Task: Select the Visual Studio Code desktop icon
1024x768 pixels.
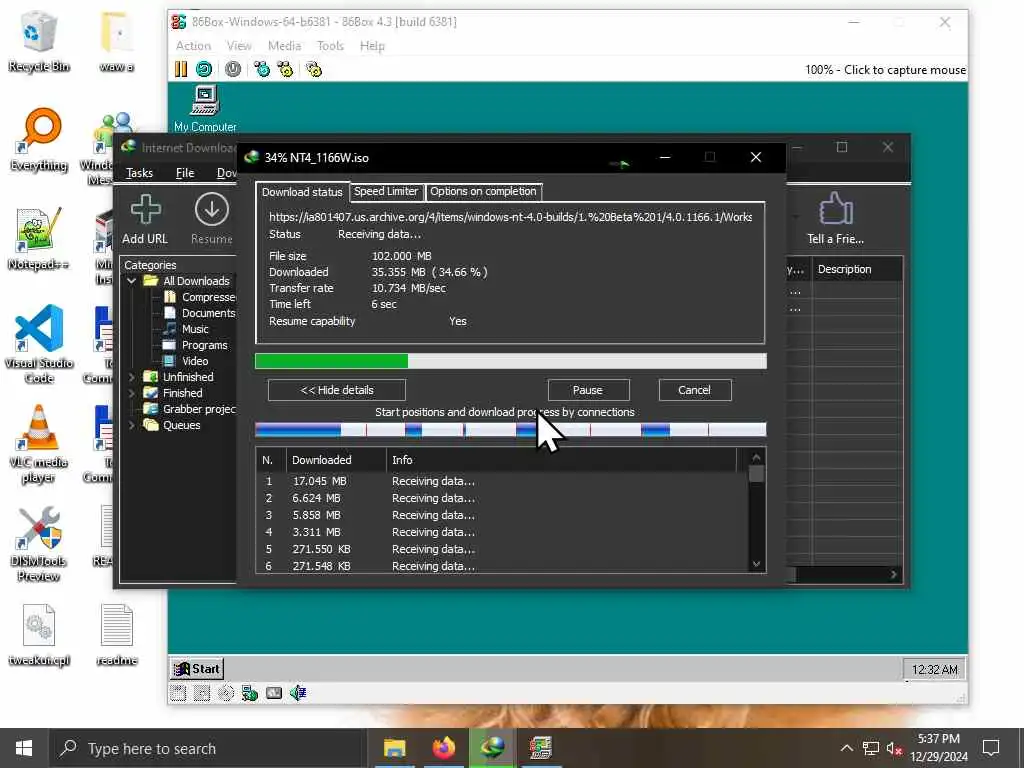Action: [39, 344]
